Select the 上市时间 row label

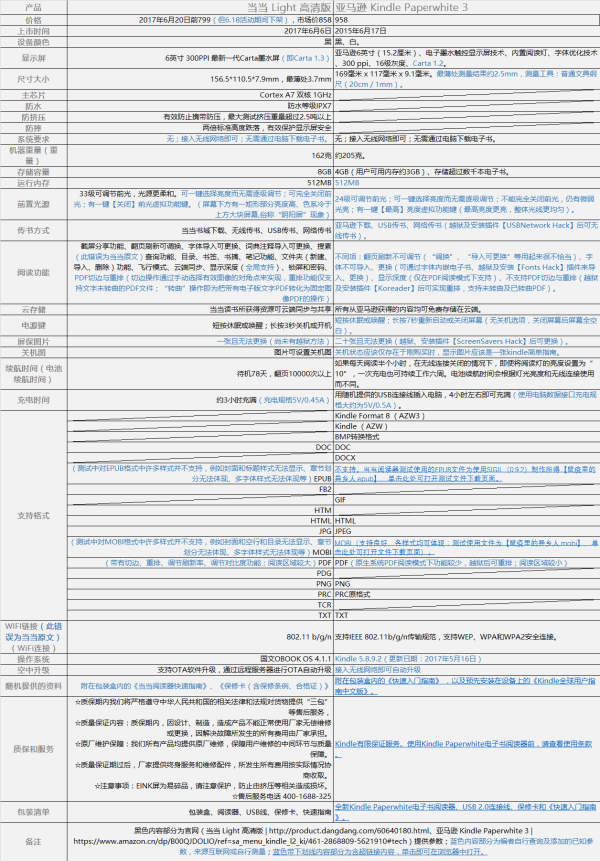pos(33,31)
